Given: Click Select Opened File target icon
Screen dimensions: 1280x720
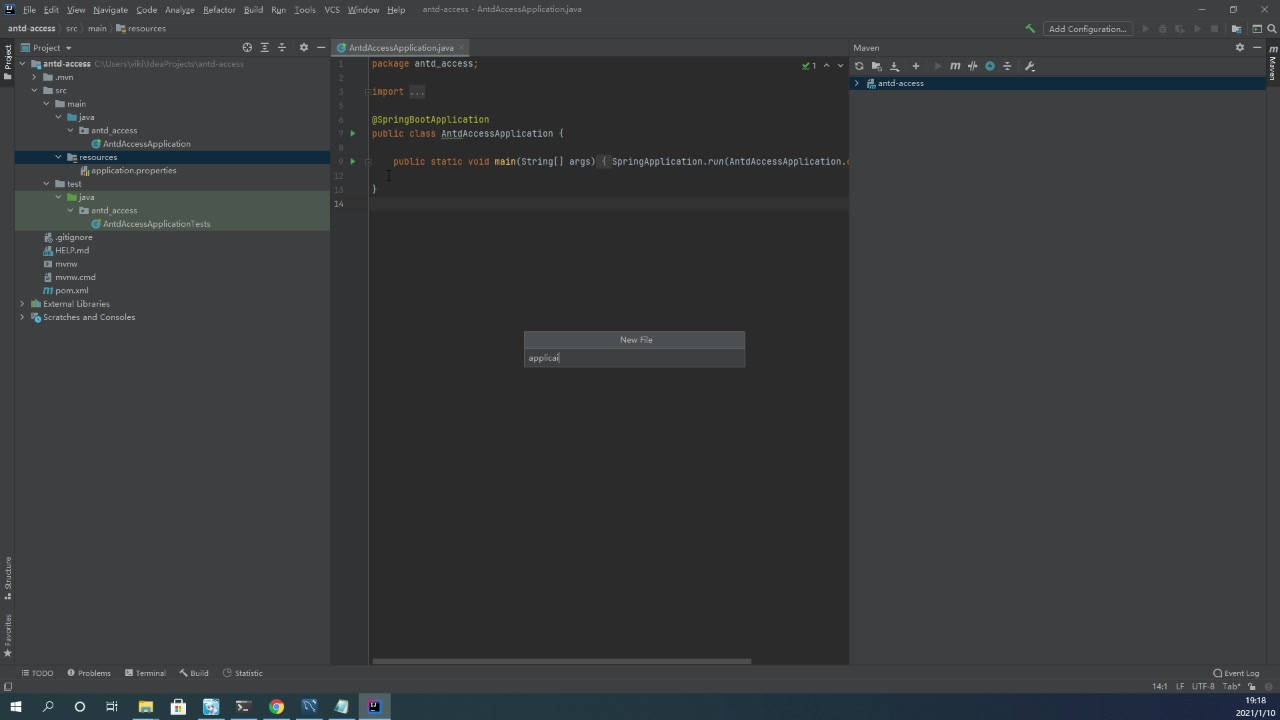Looking at the screenshot, I should point(247,48).
